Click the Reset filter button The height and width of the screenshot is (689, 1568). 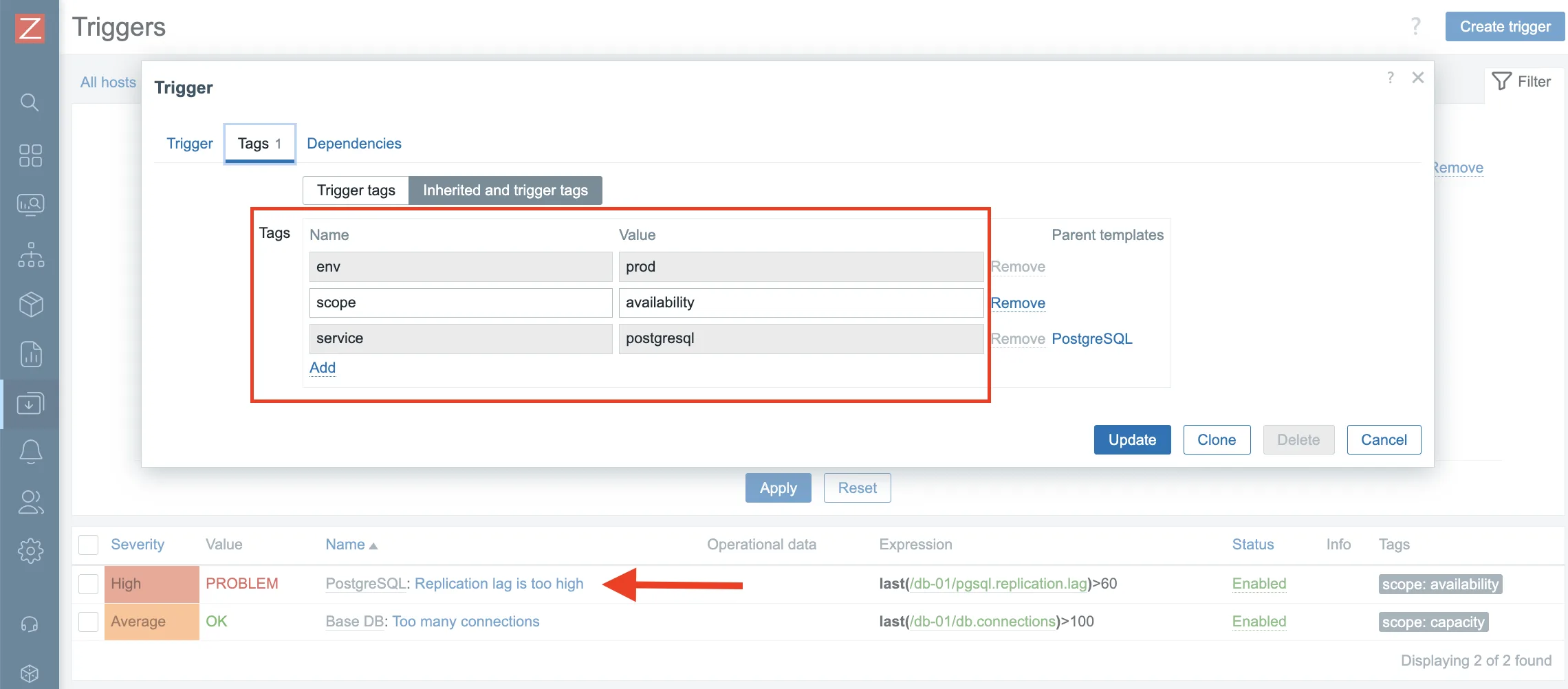[x=858, y=488]
